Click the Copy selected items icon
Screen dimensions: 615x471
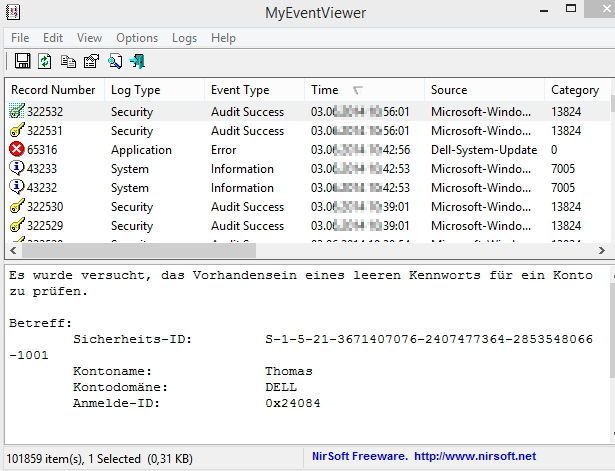coord(68,61)
